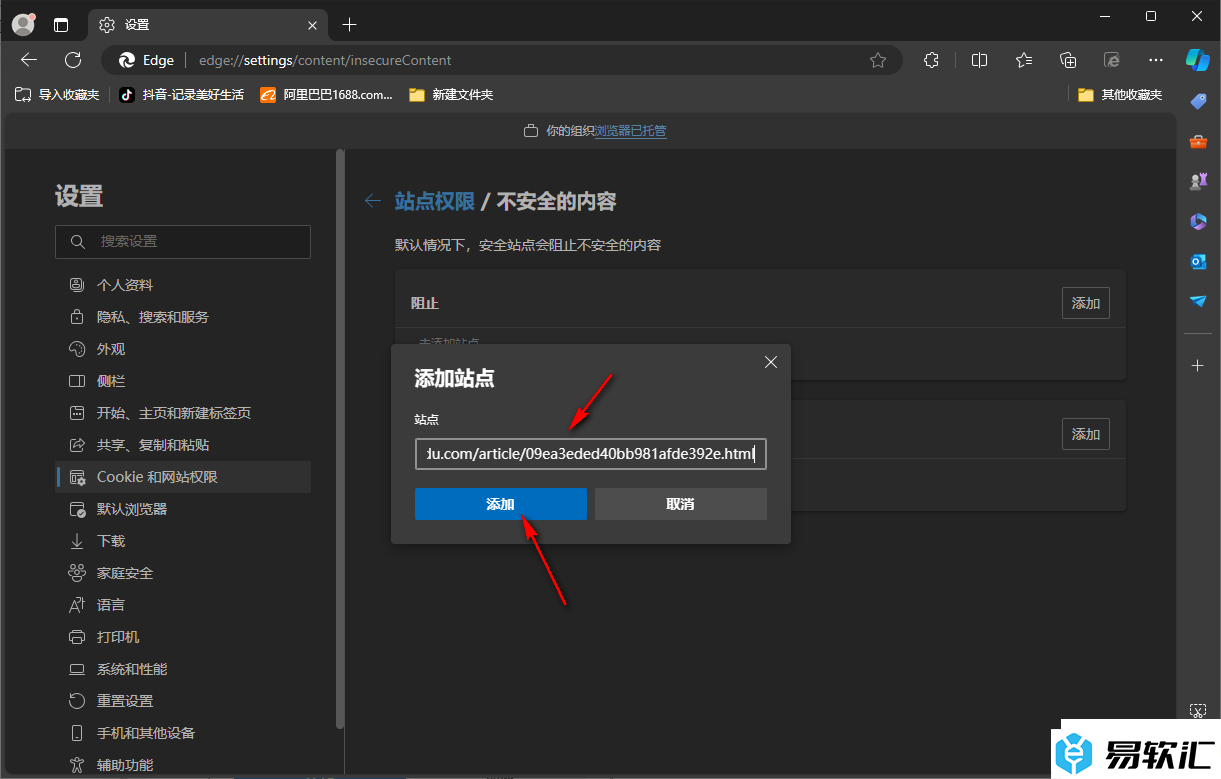Click the refresh page icon
The width and height of the screenshot is (1221, 779).
point(73,60)
